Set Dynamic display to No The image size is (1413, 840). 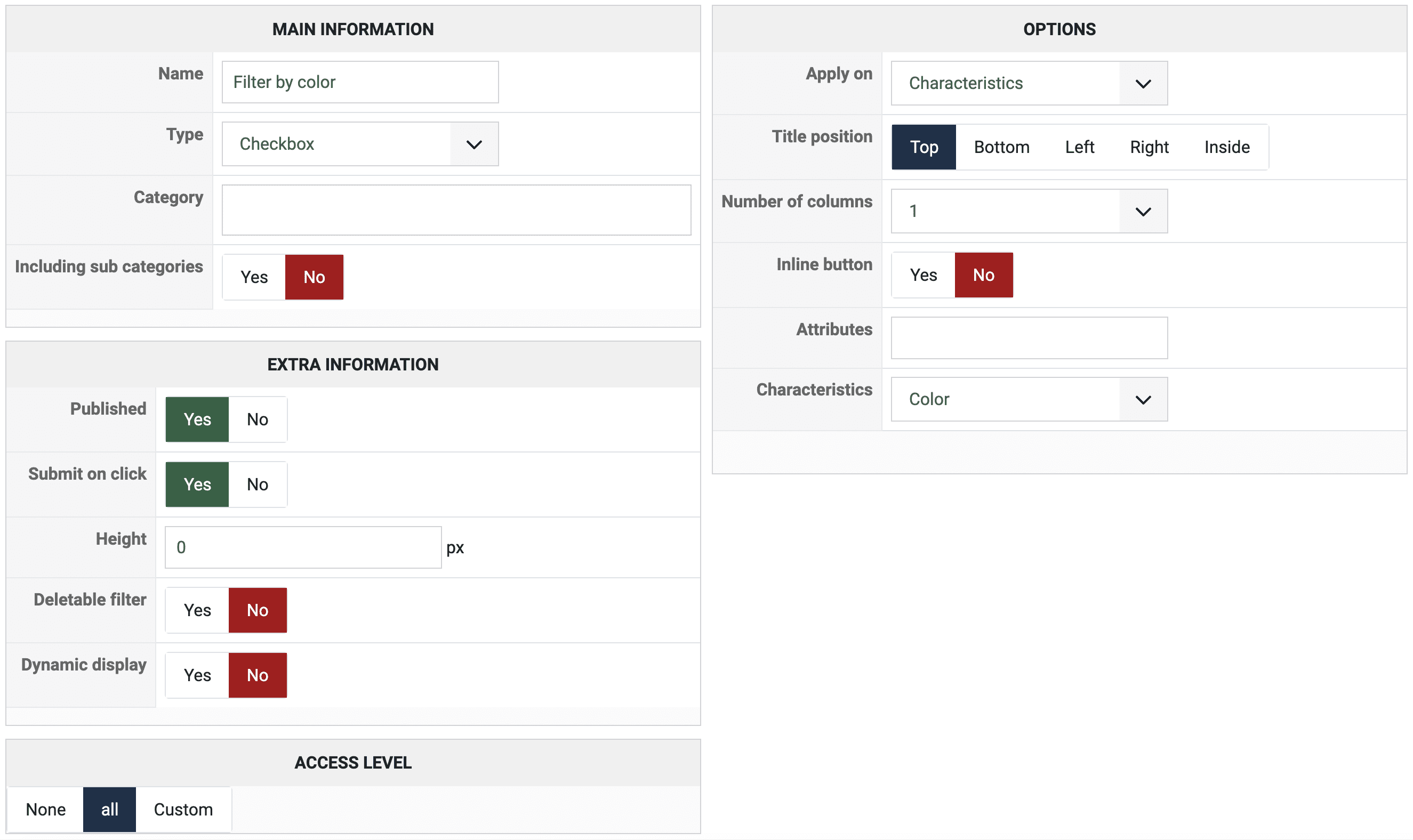(x=258, y=675)
